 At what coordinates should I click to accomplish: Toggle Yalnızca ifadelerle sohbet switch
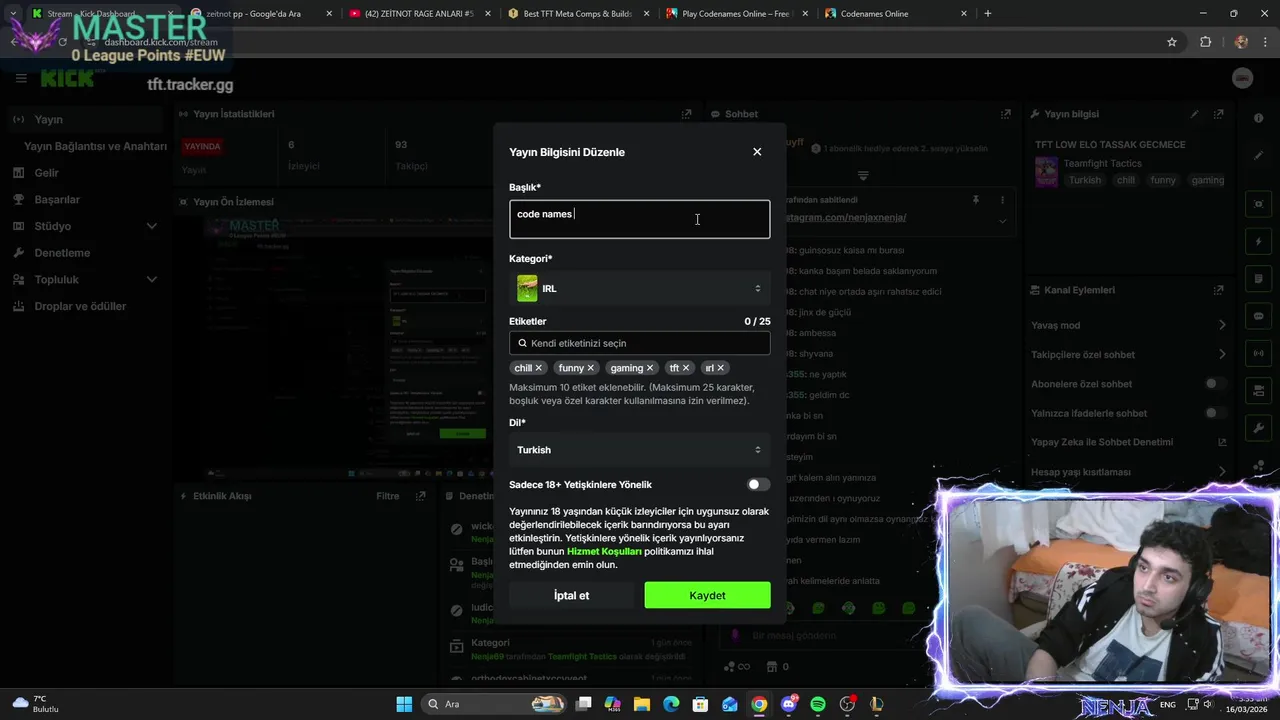pyautogui.click(x=1215, y=413)
